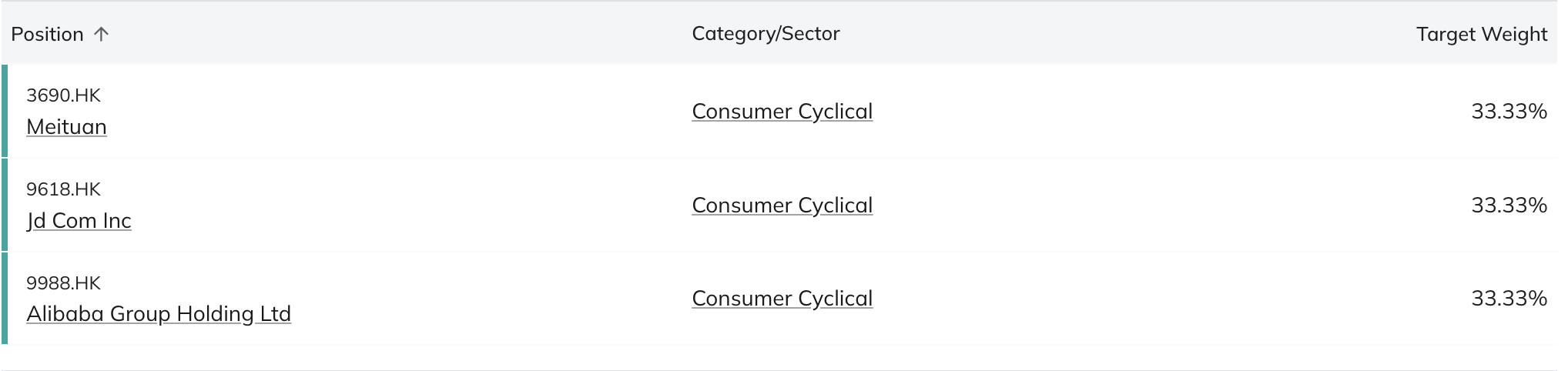Open Consumer Cyclical sector in Meituan row
Screen dimensions: 1568x371
tap(782, 111)
